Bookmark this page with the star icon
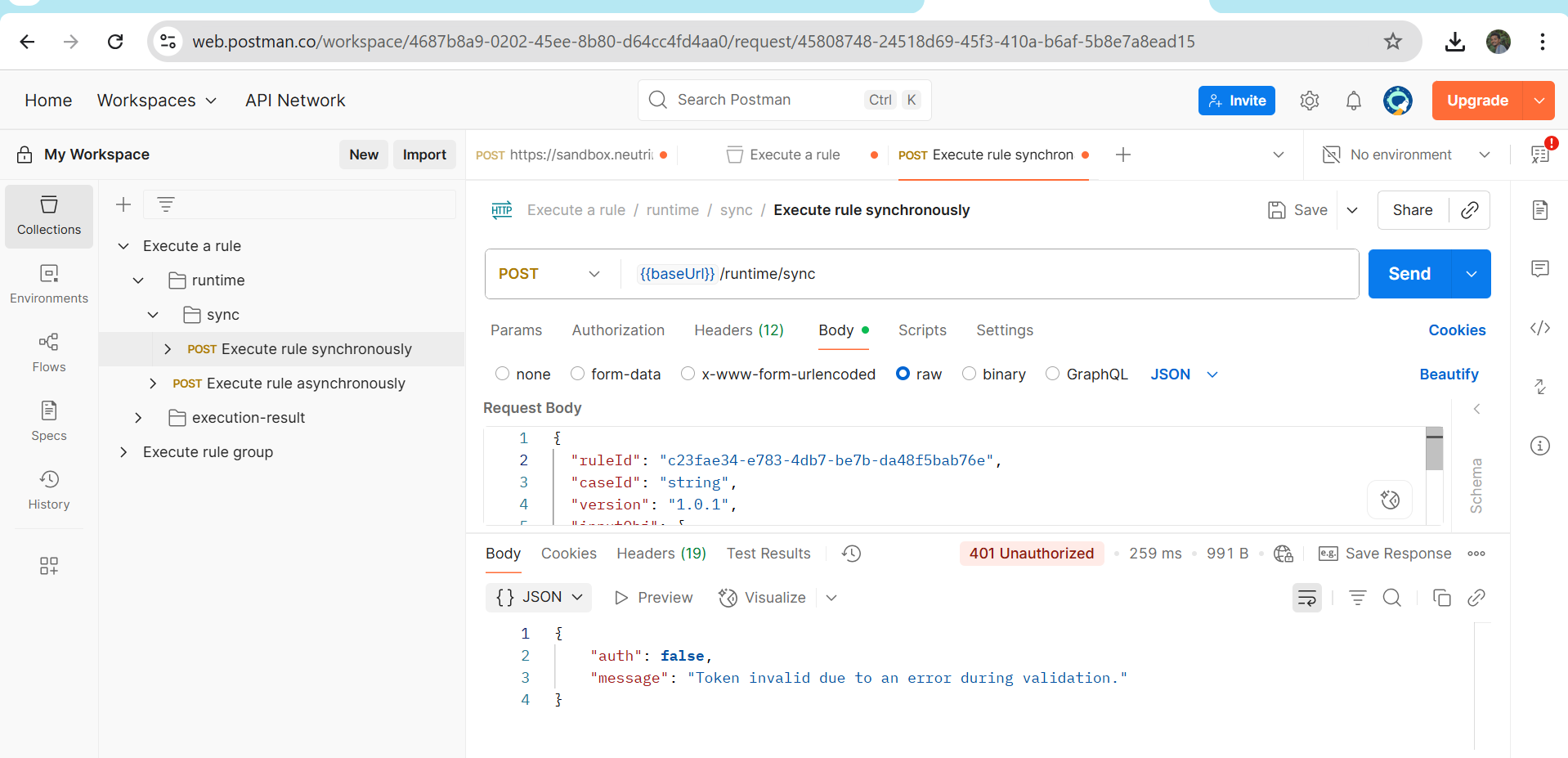 tap(1393, 41)
